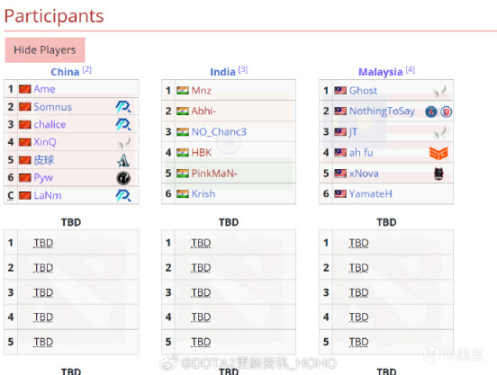Open reference footnote 2 beside China
497x375 pixels.
click(87, 70)
